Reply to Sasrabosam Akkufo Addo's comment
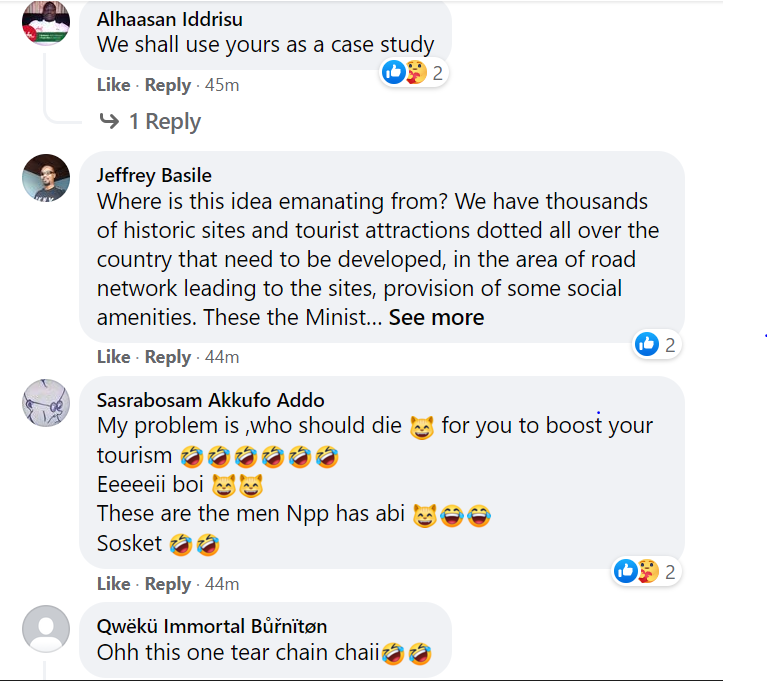Viewport: 767px width, 681px height. pyautogui.click(x=167, y=584)
